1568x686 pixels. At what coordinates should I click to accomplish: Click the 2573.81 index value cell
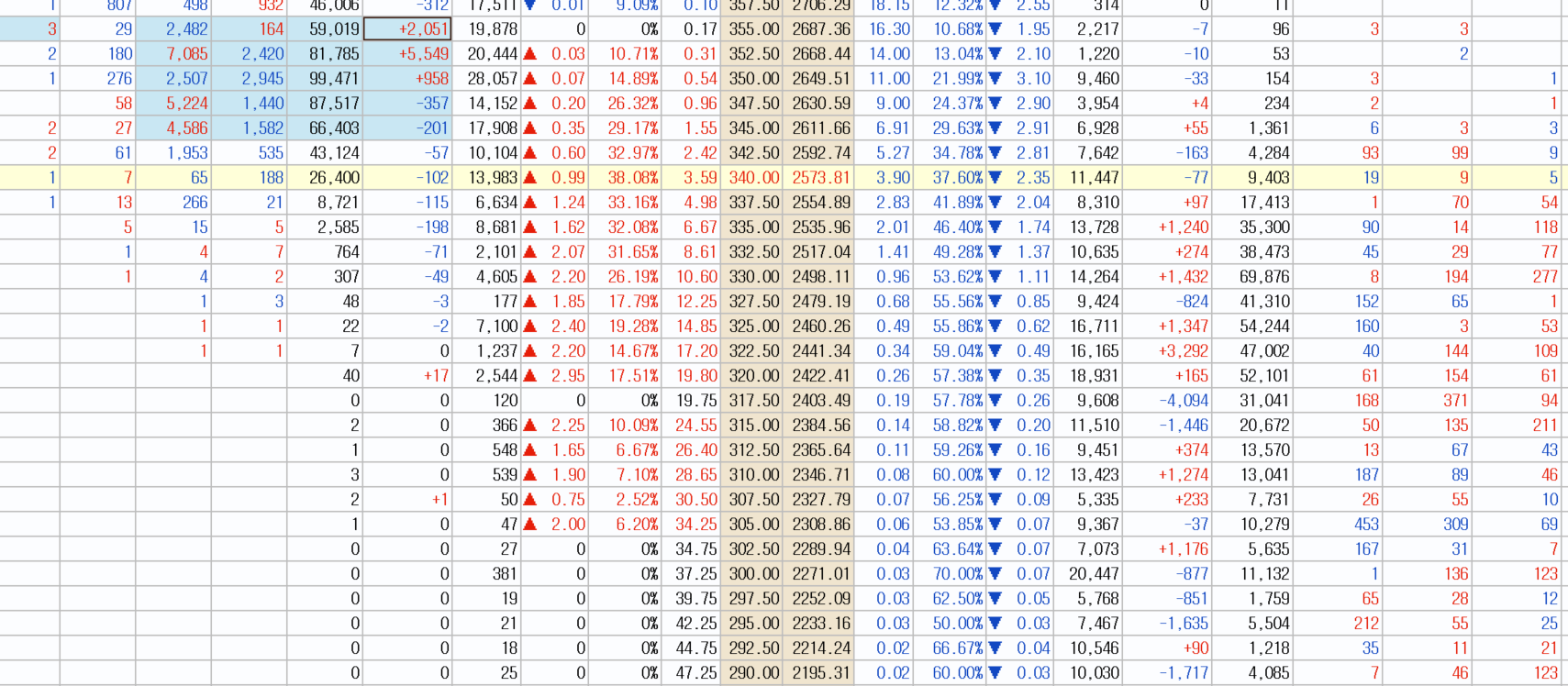(819, 178)
